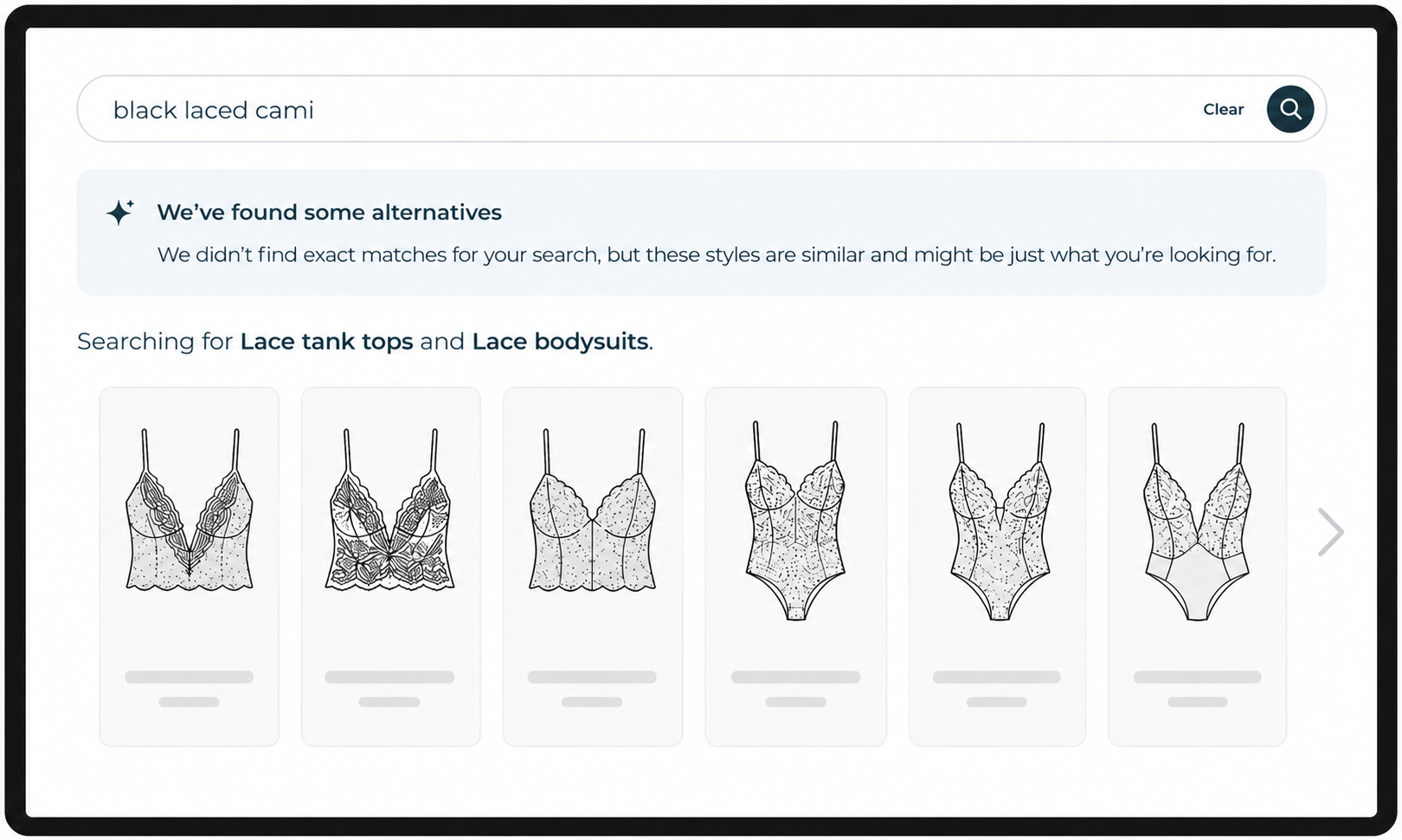Show next products with the right chevron
Image resolution: width=1402 pixels, height=840 pixels.
point(1330,532)
